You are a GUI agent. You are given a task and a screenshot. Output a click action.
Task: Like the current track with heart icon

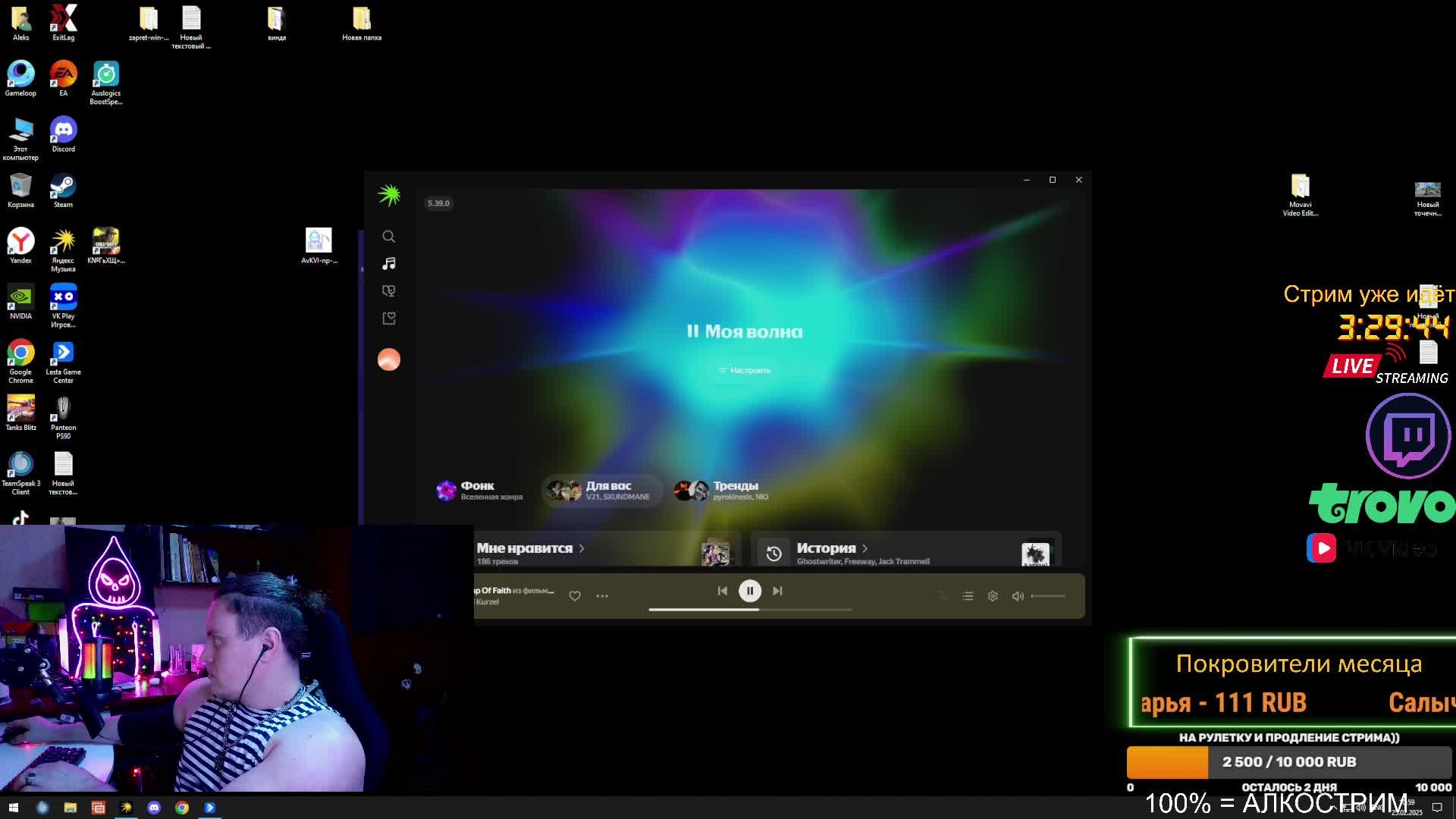[x=575, y=596]
